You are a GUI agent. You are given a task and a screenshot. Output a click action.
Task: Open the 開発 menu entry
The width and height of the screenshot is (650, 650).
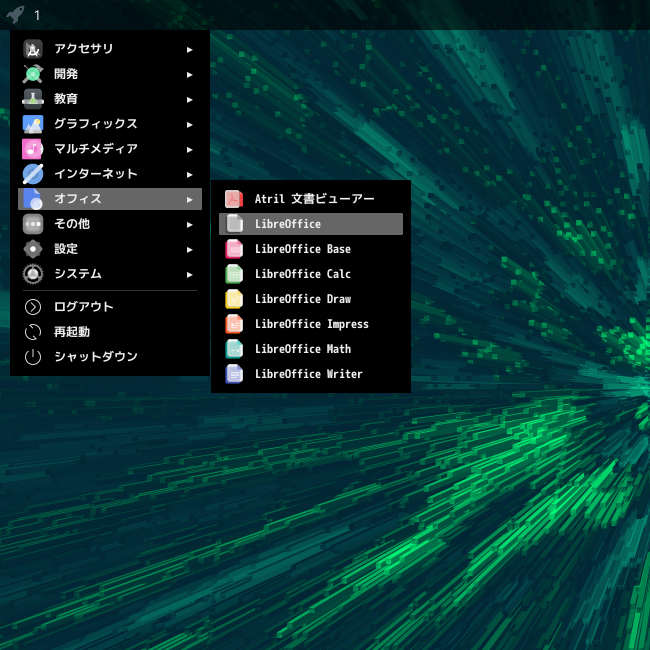pos(110,74)
